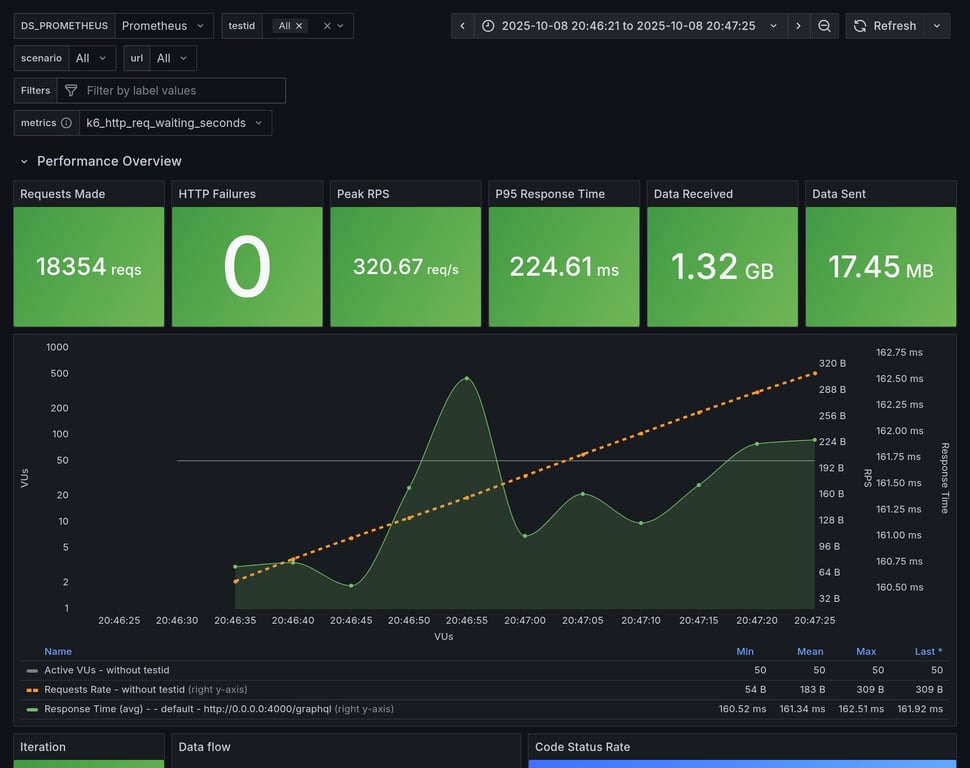This screenshot has height=768, width=970.
Task: Open the url variable dropdown
Action: tap(172, 58)
